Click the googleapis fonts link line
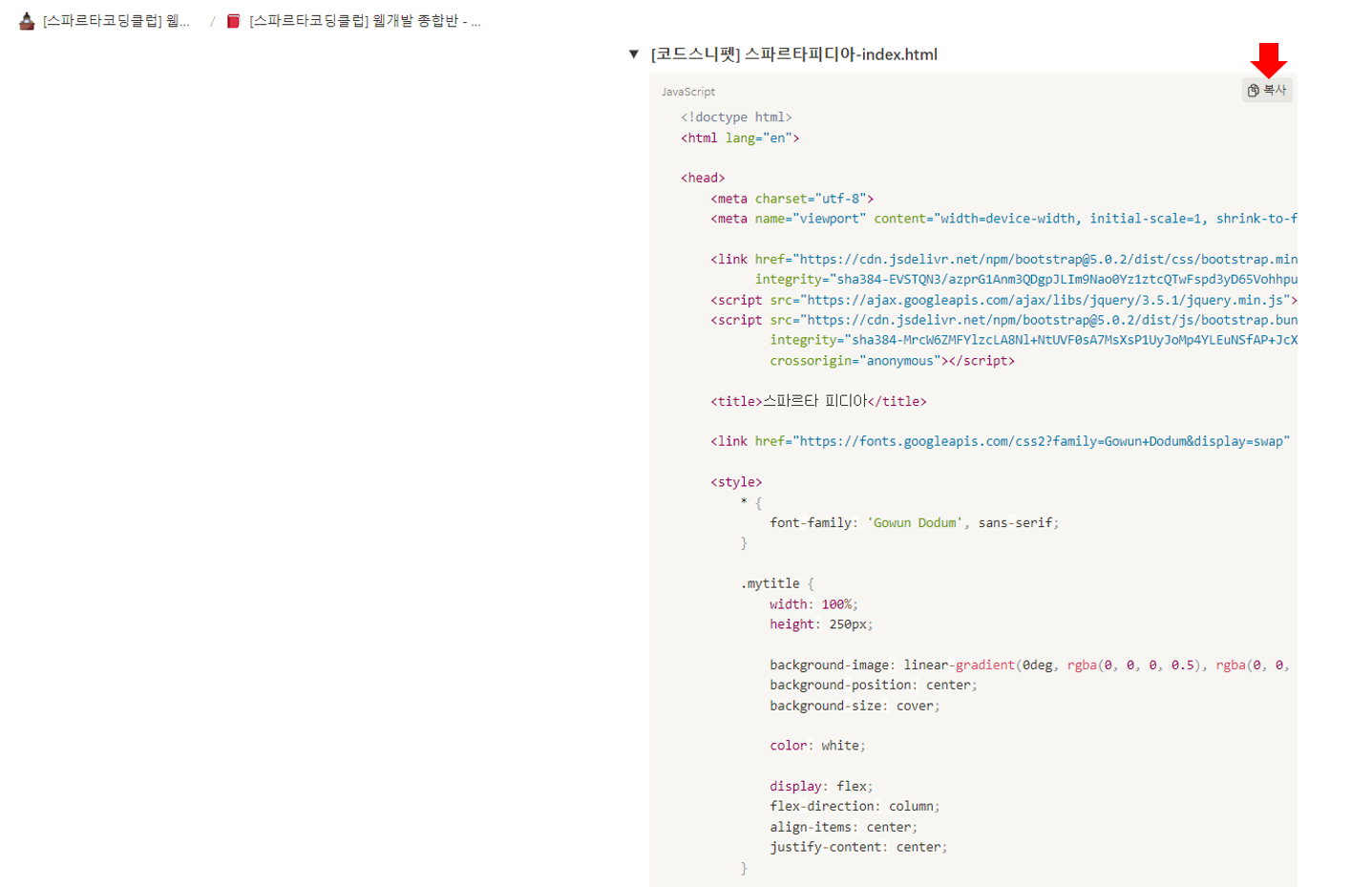Screen dimensions: 1372x887 pos(1000,441)
